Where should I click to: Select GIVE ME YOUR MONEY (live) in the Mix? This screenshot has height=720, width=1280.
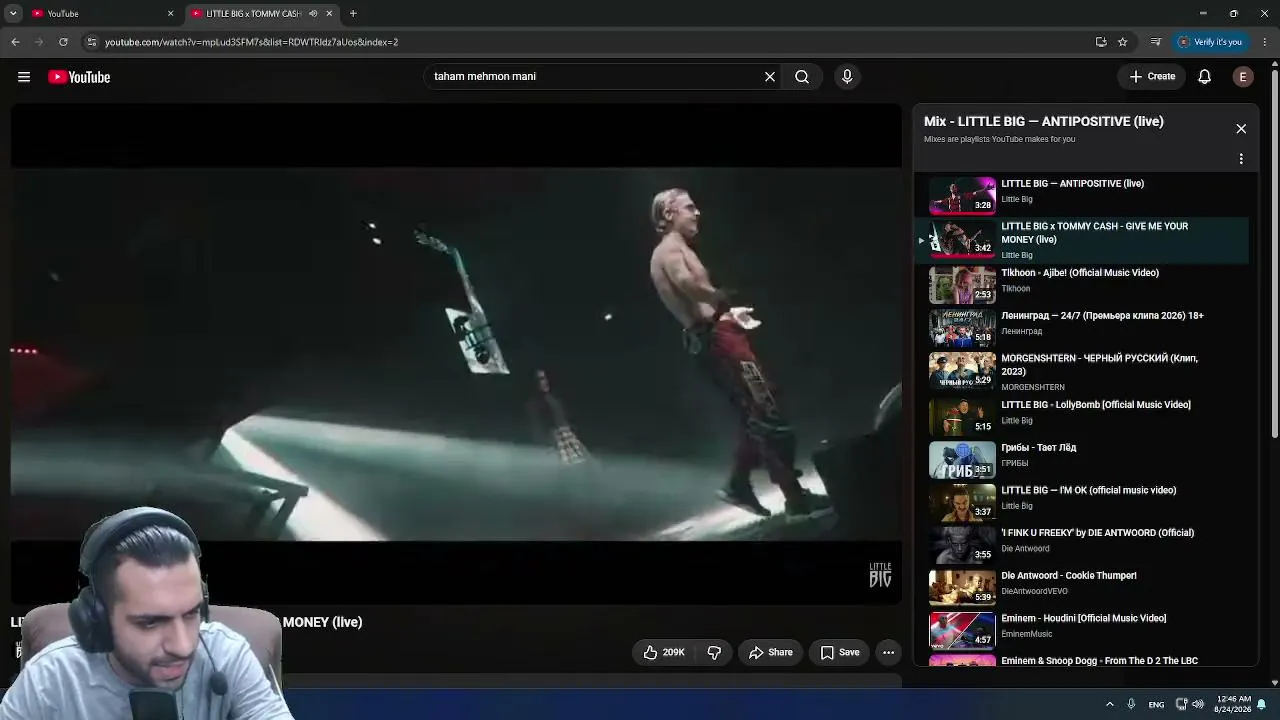coord(1083,240)
